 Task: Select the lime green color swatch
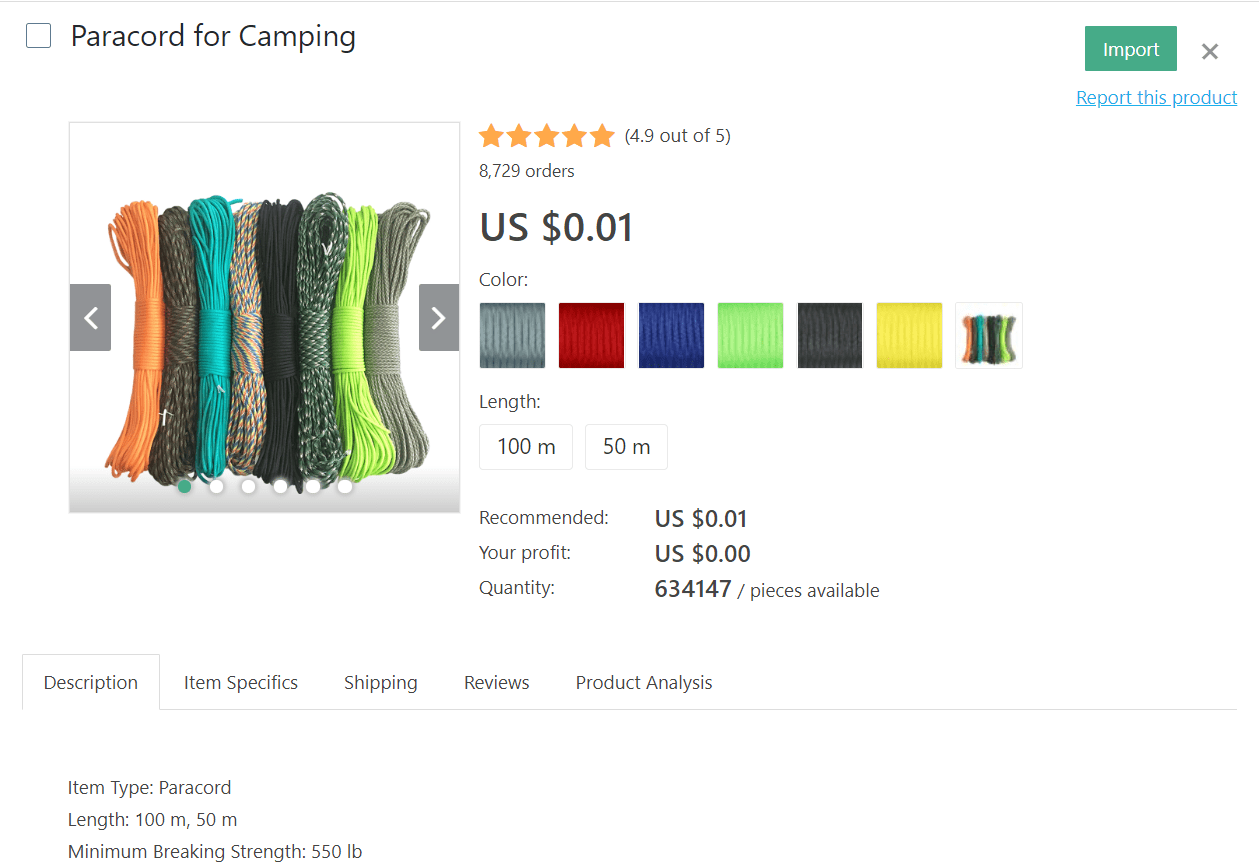click(750, 336)
